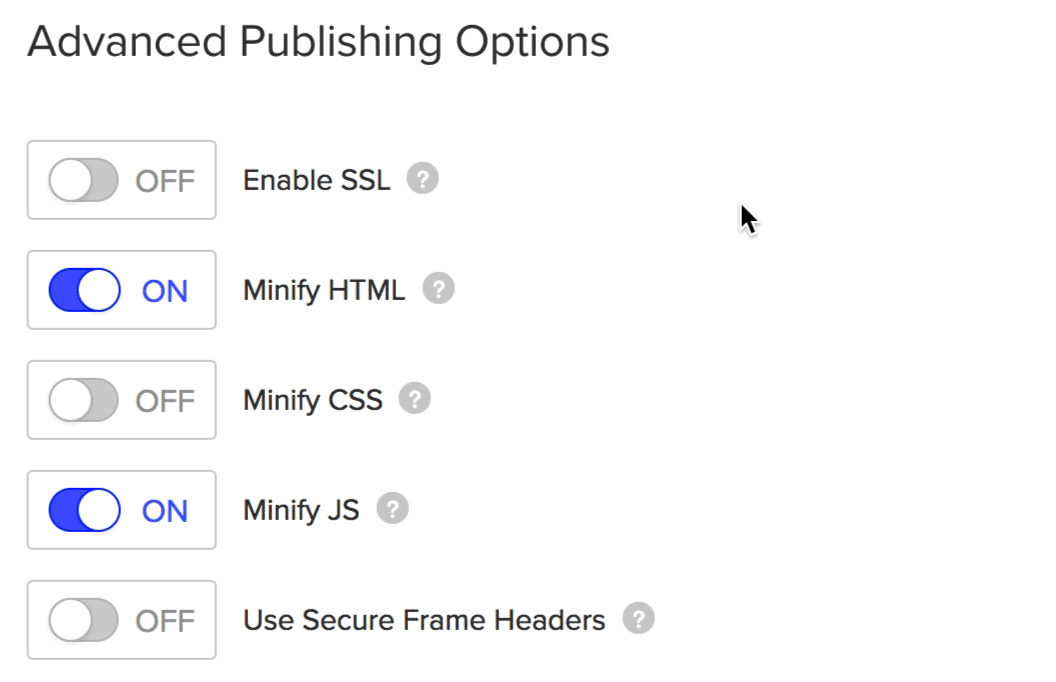The height and width of the screenshot is (682, 1056).
Task: Click the help circle next to Minify JS
Action: click(x=393, y=508)
